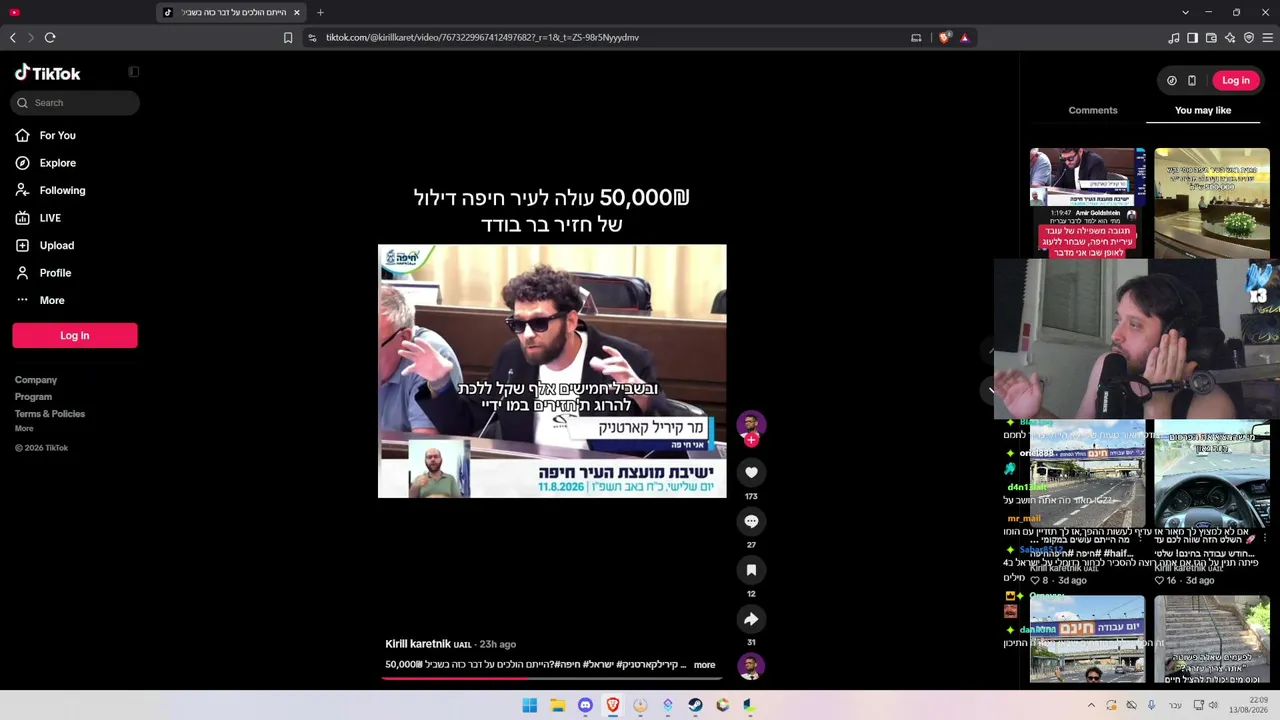Open Discord from the taskbar
The image size is (1280, 720).
[x=585, y=705]
